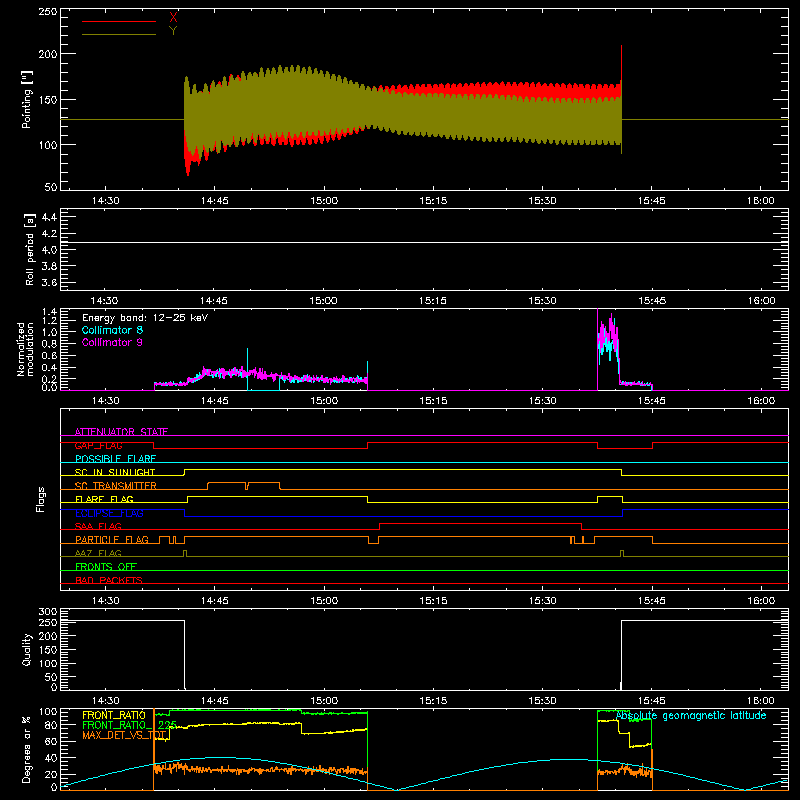
Task: Click the 15:15 tick under Flags plot
Action: pos(433,601)
